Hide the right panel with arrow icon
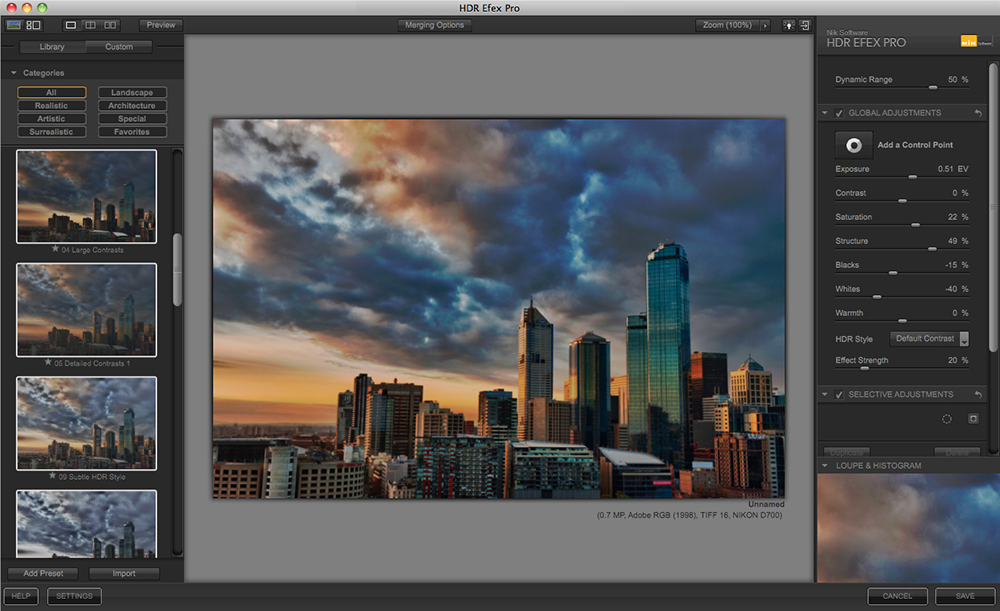 (805, 25)
